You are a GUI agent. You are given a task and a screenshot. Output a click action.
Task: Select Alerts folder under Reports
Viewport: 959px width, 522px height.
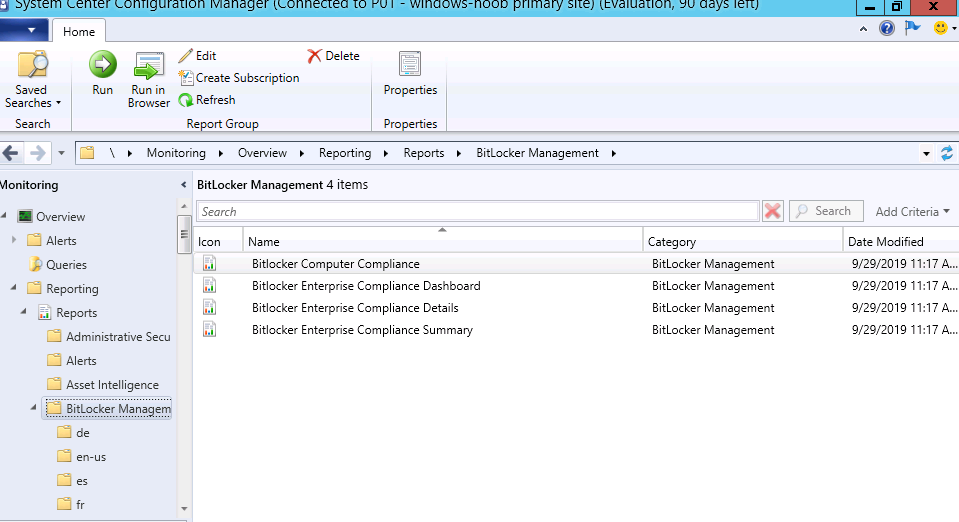click(81, 361)
